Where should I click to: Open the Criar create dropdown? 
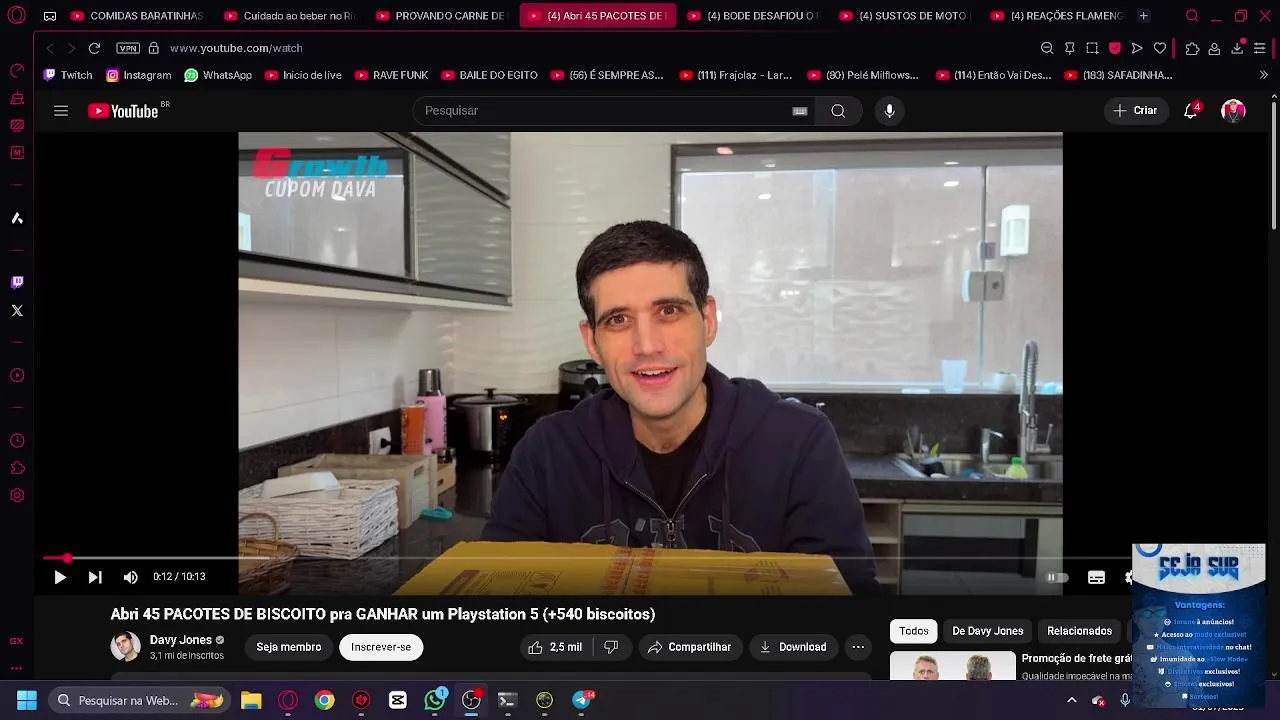pos(1135,111)
